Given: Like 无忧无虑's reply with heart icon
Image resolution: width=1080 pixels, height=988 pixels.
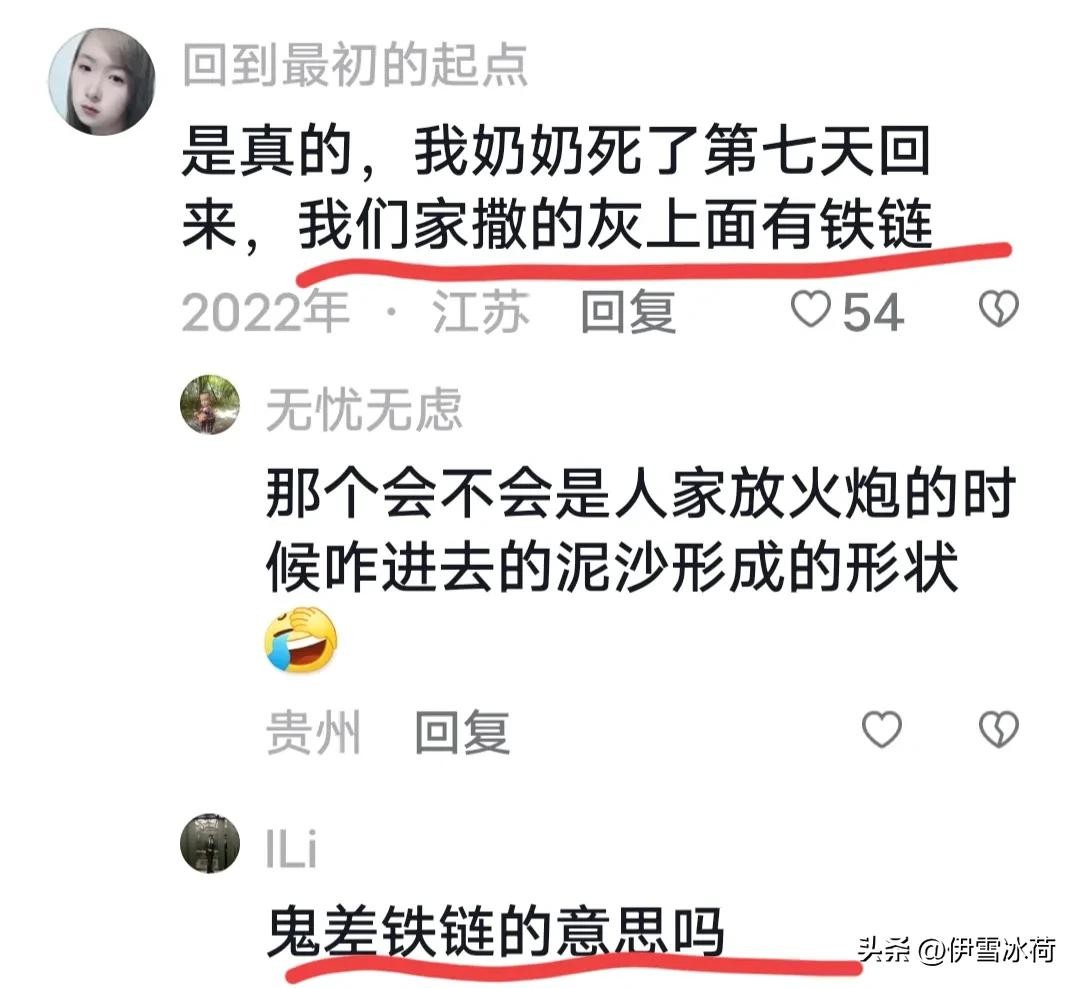Looking at the screenshot, I should coord(882,729).
